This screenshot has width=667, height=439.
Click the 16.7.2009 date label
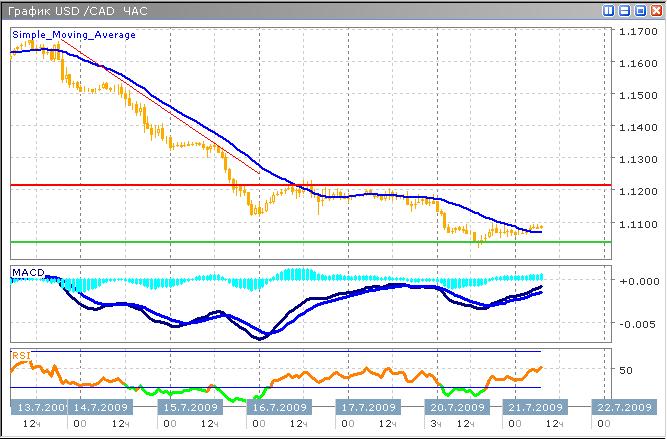tap(279, 407)
